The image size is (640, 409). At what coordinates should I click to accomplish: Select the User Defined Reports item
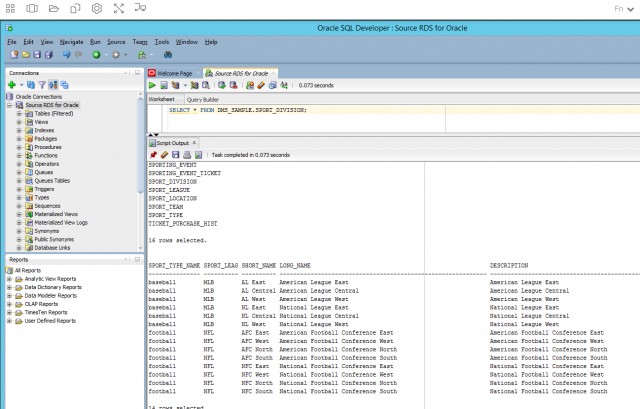50,321
